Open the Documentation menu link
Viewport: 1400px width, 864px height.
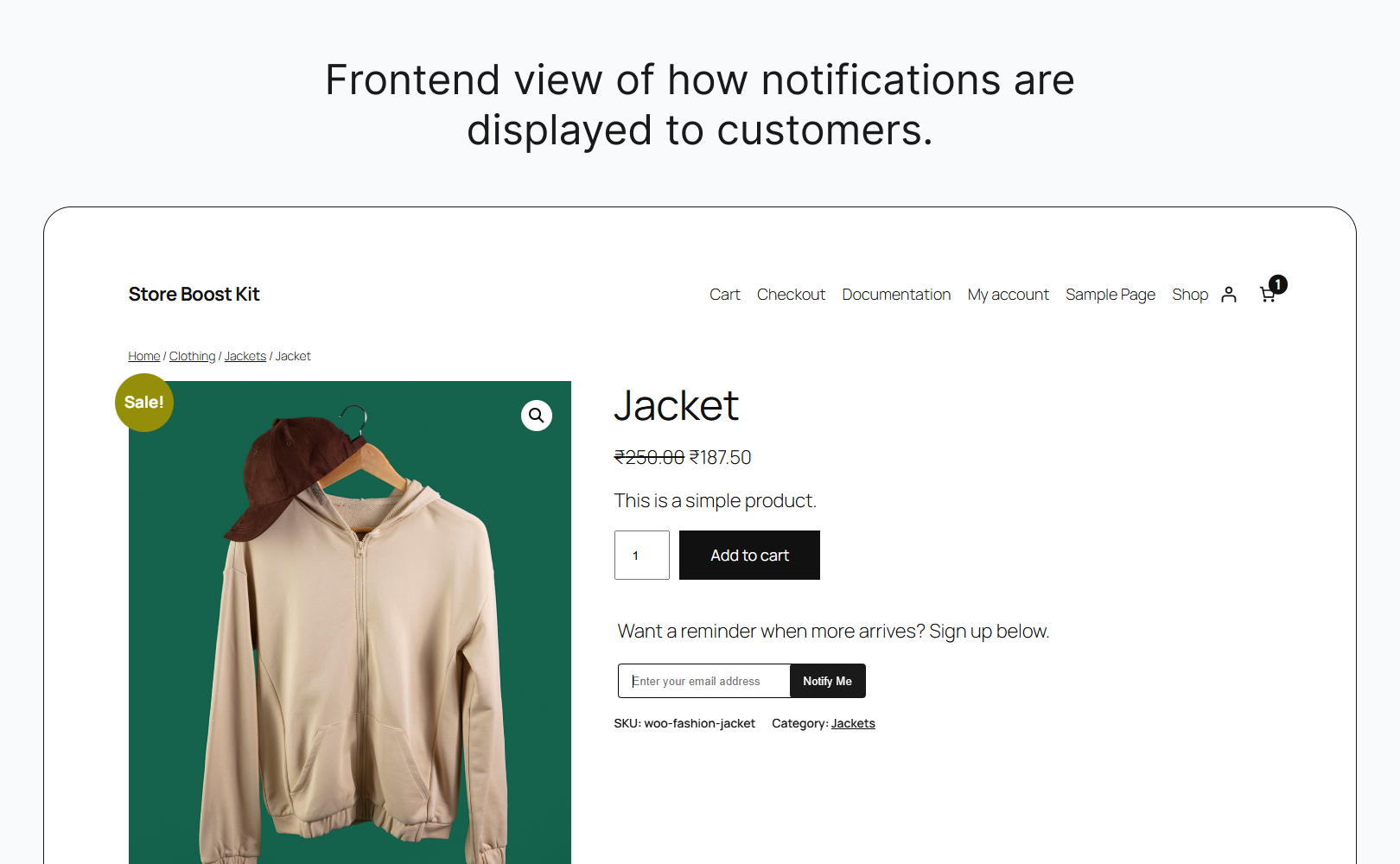click(x=896, y=295)
